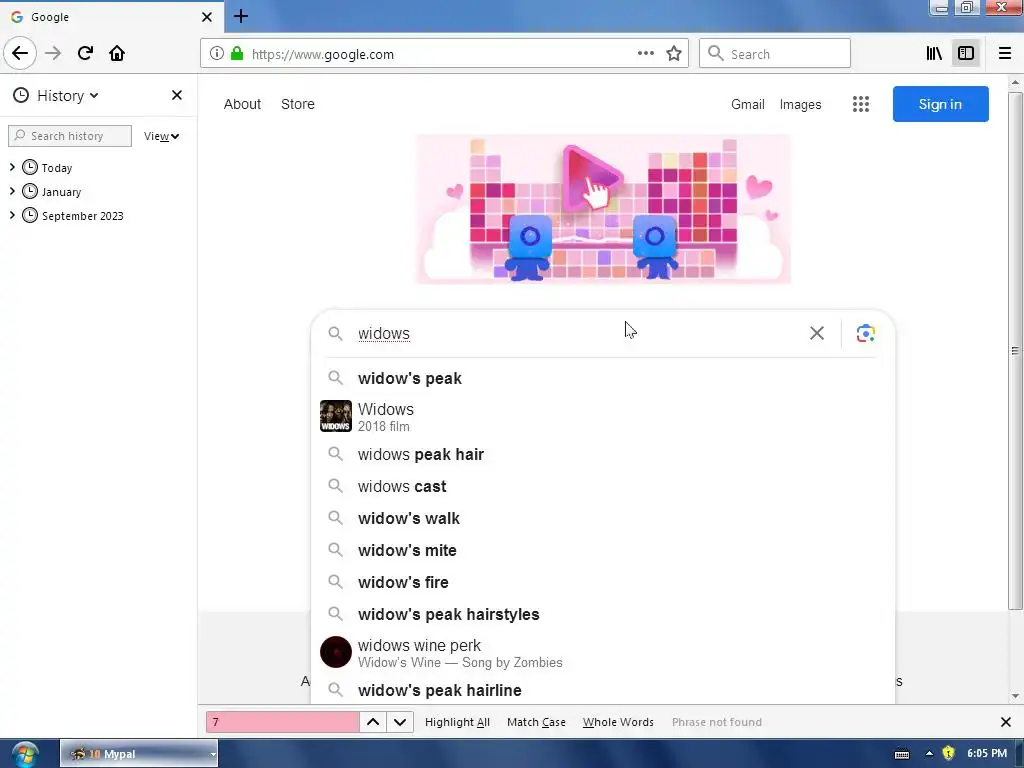Open the Google apps grid

(x=861, y=104)
